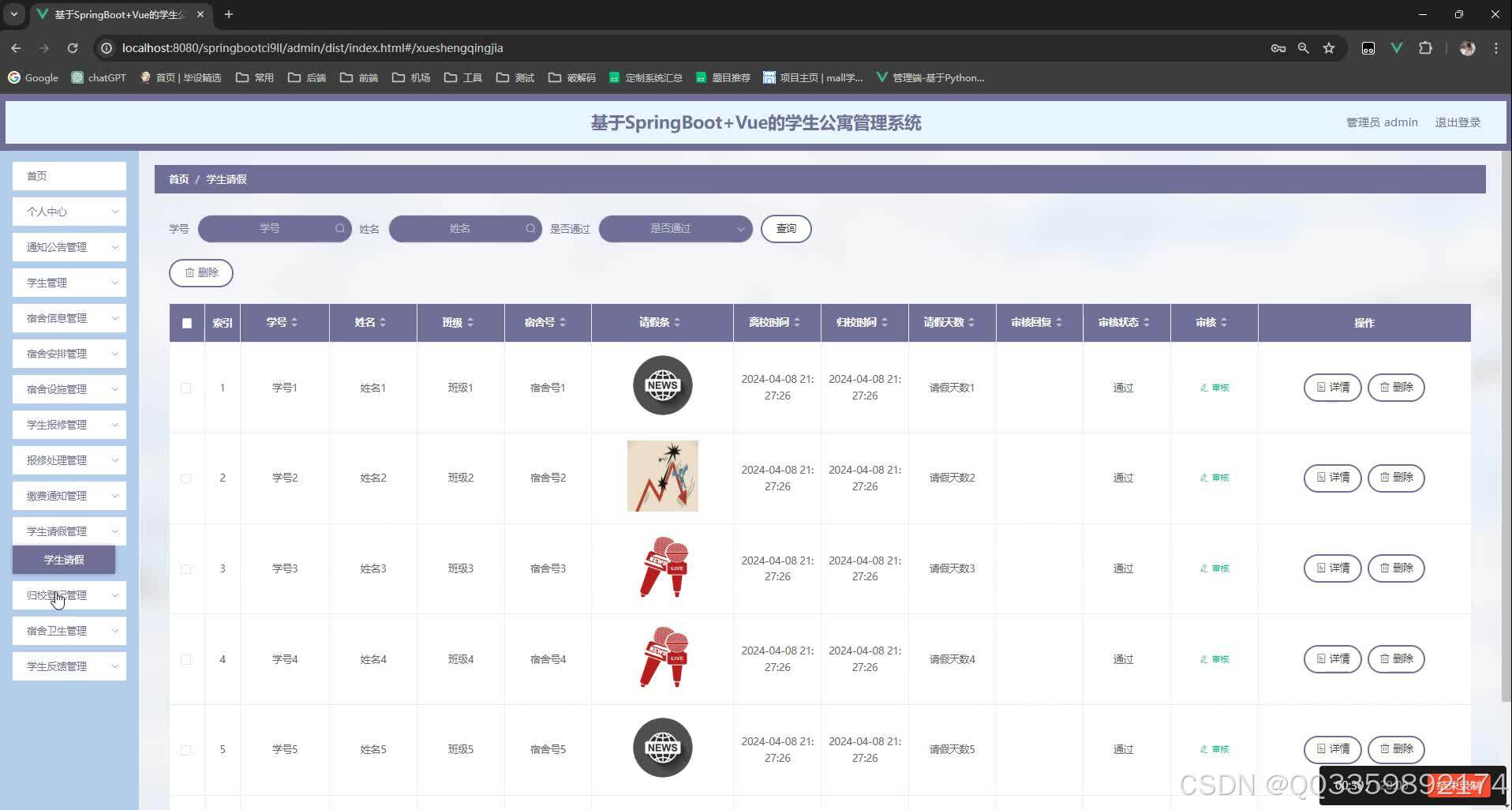Expand 报修处理管理 sidebar menu
The width and height of the screenshot is (1512, 810).
coord(69,460)
